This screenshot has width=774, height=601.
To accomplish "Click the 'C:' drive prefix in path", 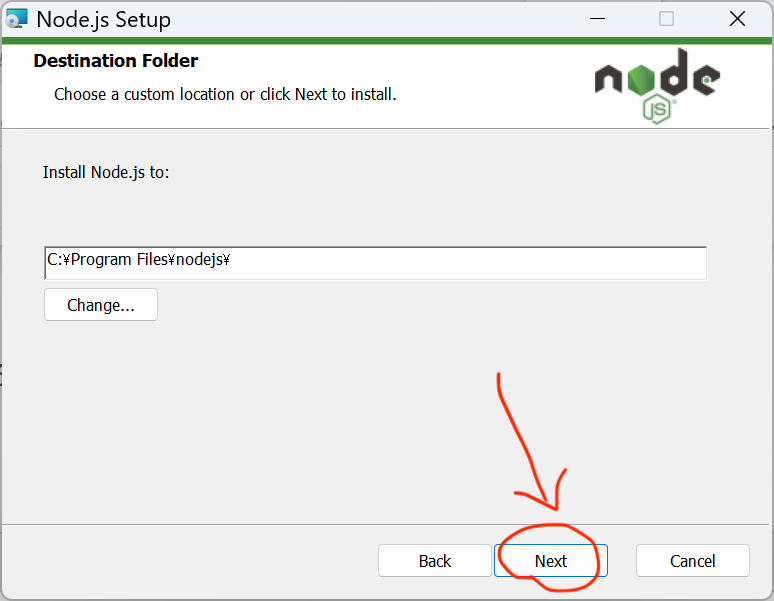I will [54, 260].
